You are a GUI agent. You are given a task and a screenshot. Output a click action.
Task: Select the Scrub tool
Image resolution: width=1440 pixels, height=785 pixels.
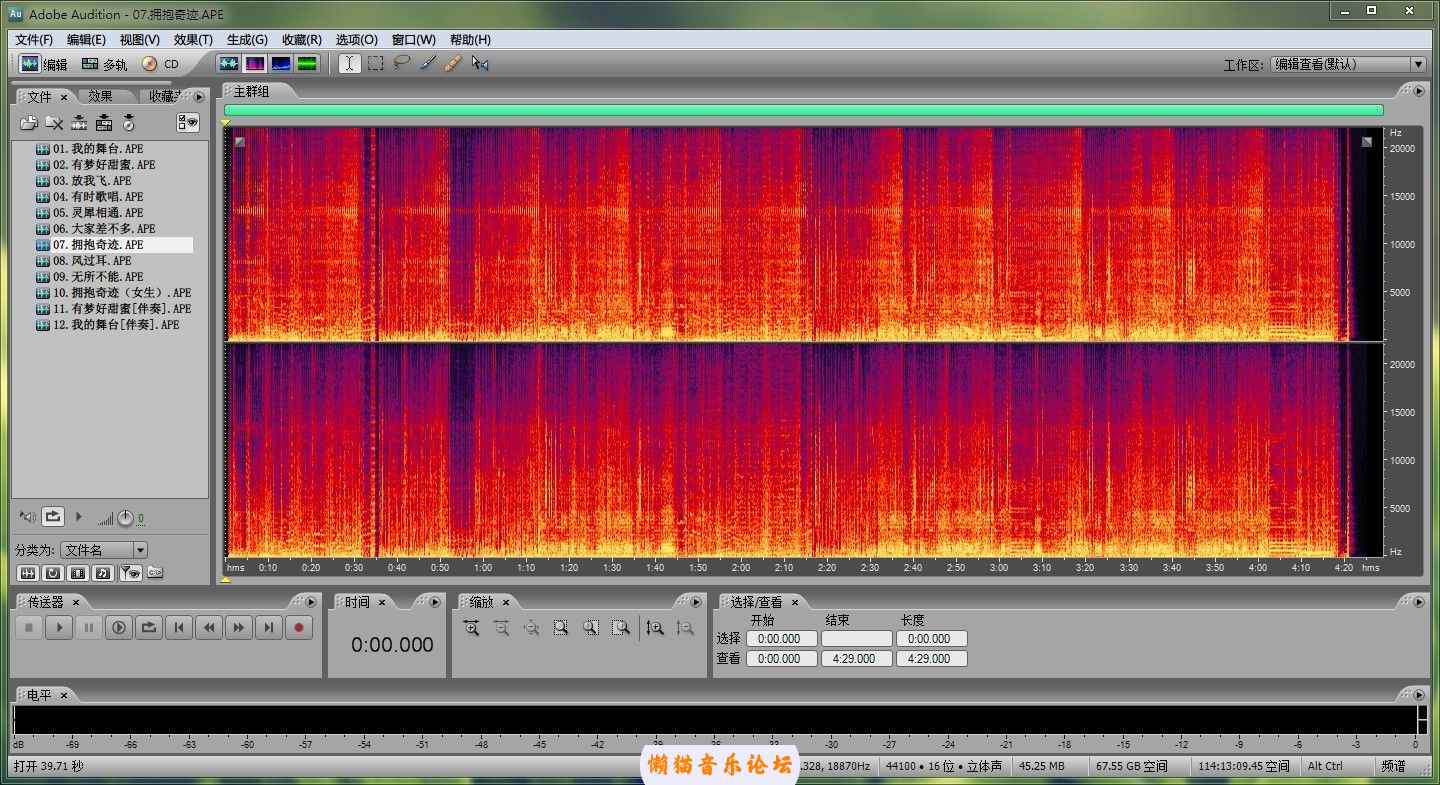coord(480,63)
